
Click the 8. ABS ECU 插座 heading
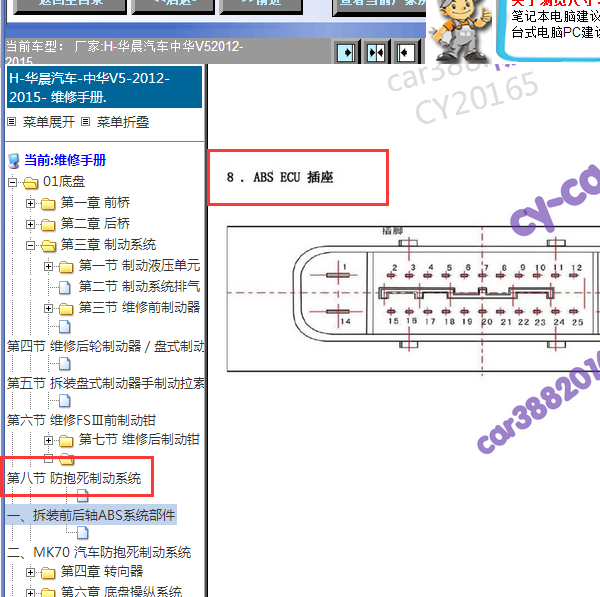click(280, 177)
